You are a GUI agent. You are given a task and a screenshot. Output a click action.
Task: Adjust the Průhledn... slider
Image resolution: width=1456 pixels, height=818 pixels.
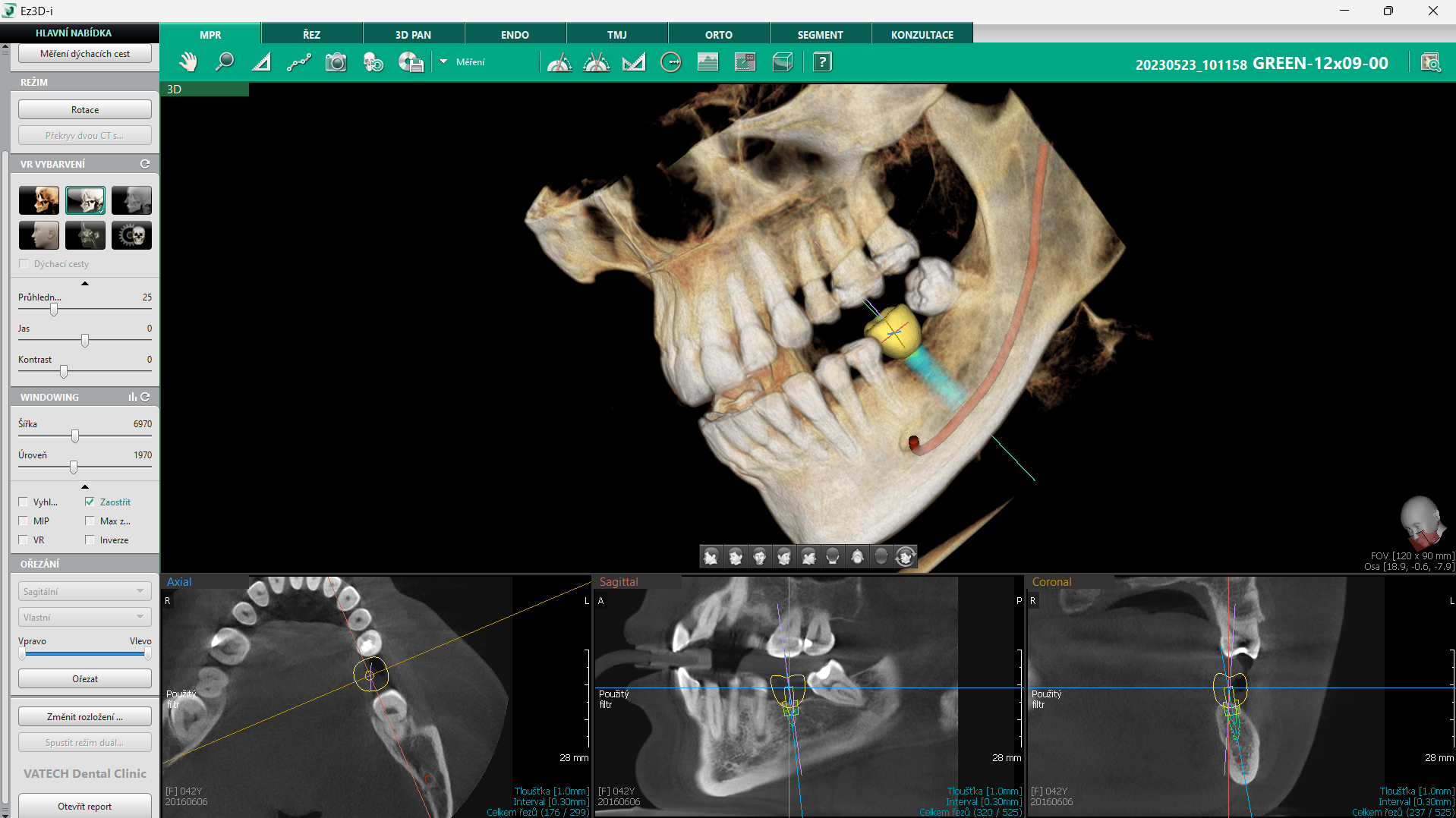pos(54,310)
